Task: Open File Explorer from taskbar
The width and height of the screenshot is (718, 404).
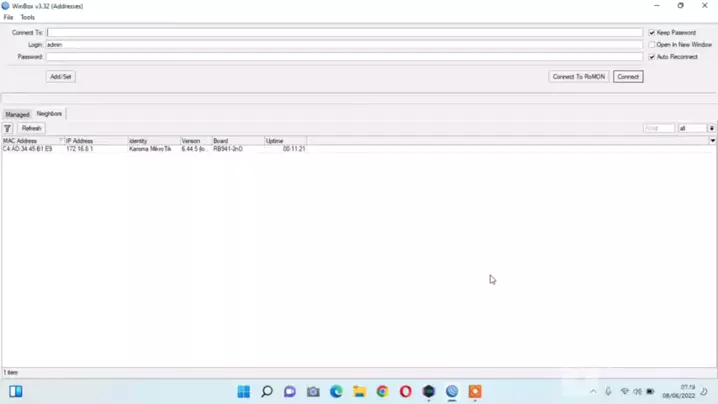Action: click(359, 392)
